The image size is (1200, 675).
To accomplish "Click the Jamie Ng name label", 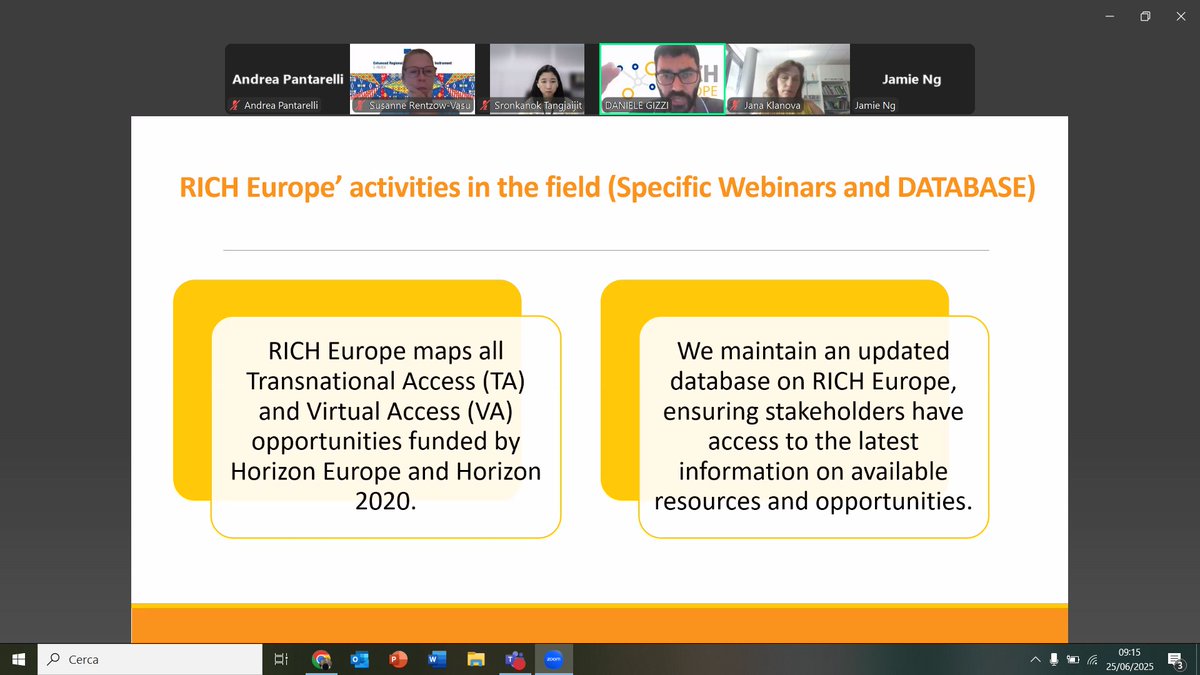I will [875, 105].
